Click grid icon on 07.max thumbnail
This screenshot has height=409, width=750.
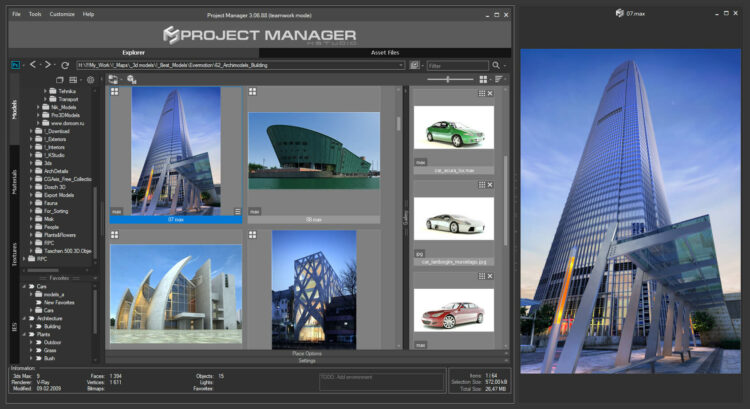115,91
